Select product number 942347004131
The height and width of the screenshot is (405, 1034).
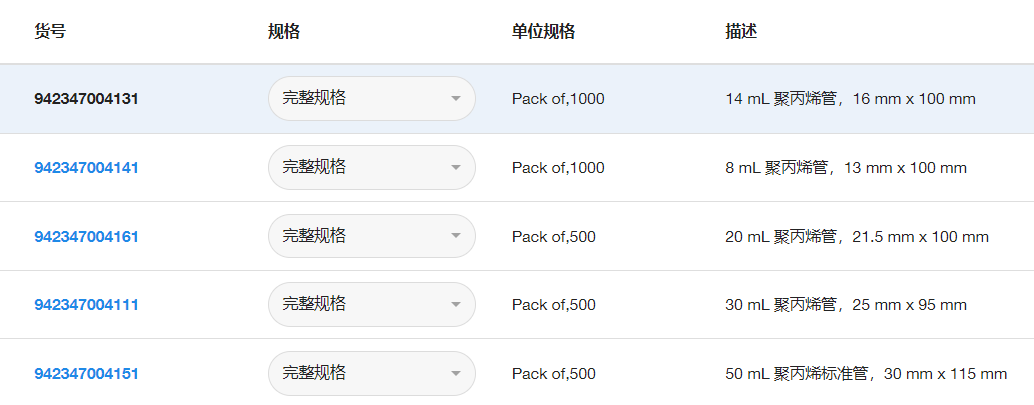coord(86,99)
